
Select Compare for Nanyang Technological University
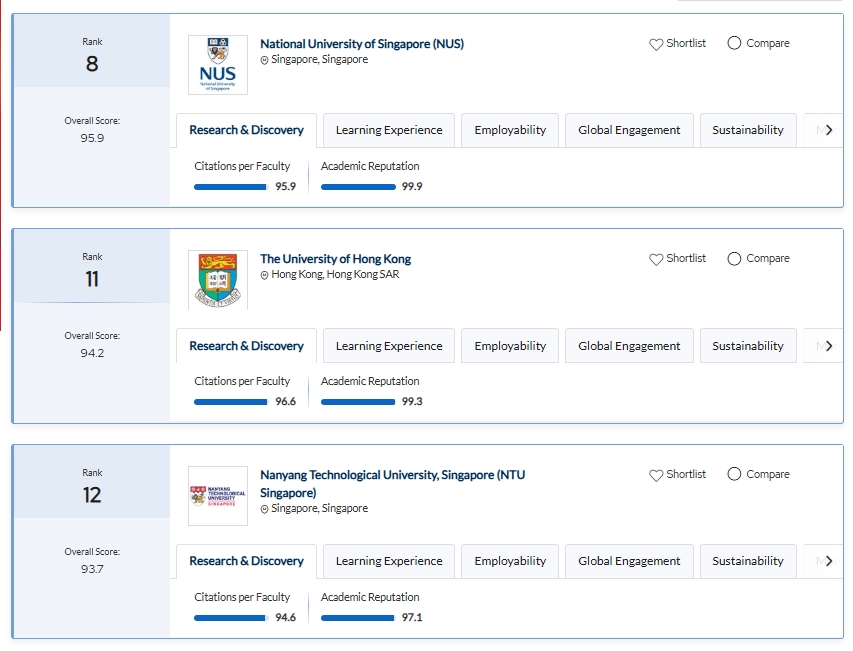[735, 474]
